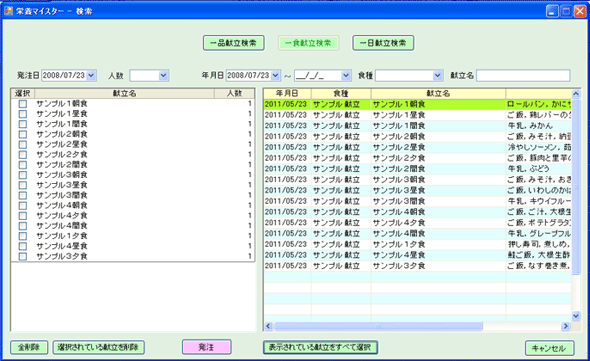Select サンプル4昼食 row in right table
Viewport: 590px width, 361px height.
pyautogui.click(x=417, y=255)
